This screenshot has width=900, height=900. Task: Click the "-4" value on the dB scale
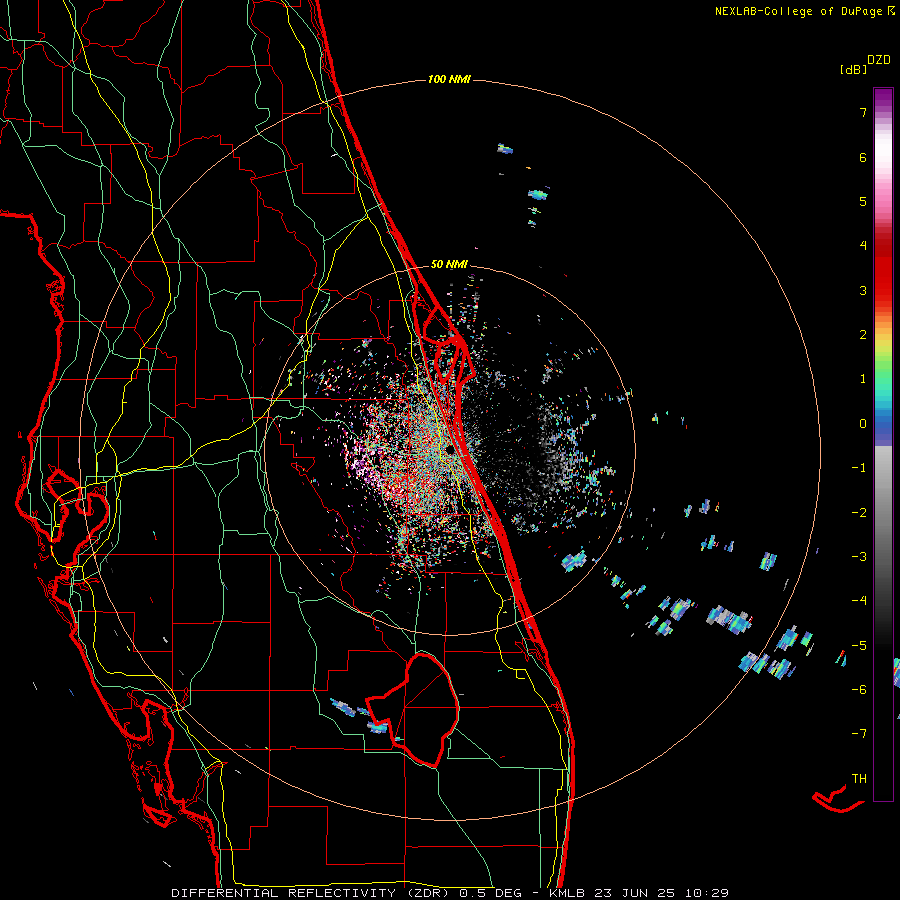point(859,600)
